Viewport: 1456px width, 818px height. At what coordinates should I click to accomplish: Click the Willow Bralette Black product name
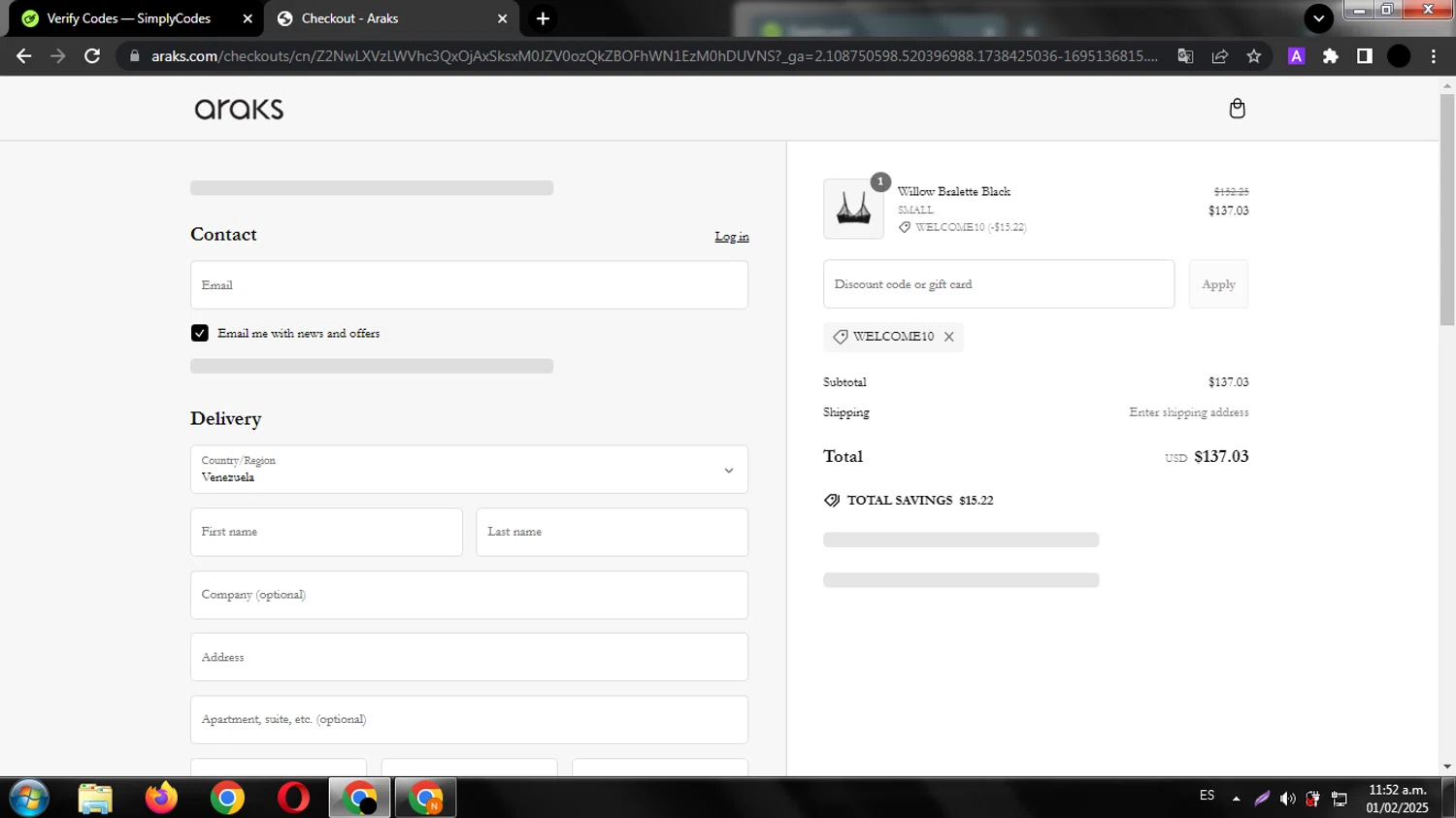pyautogui.click(x=953, y=191)
